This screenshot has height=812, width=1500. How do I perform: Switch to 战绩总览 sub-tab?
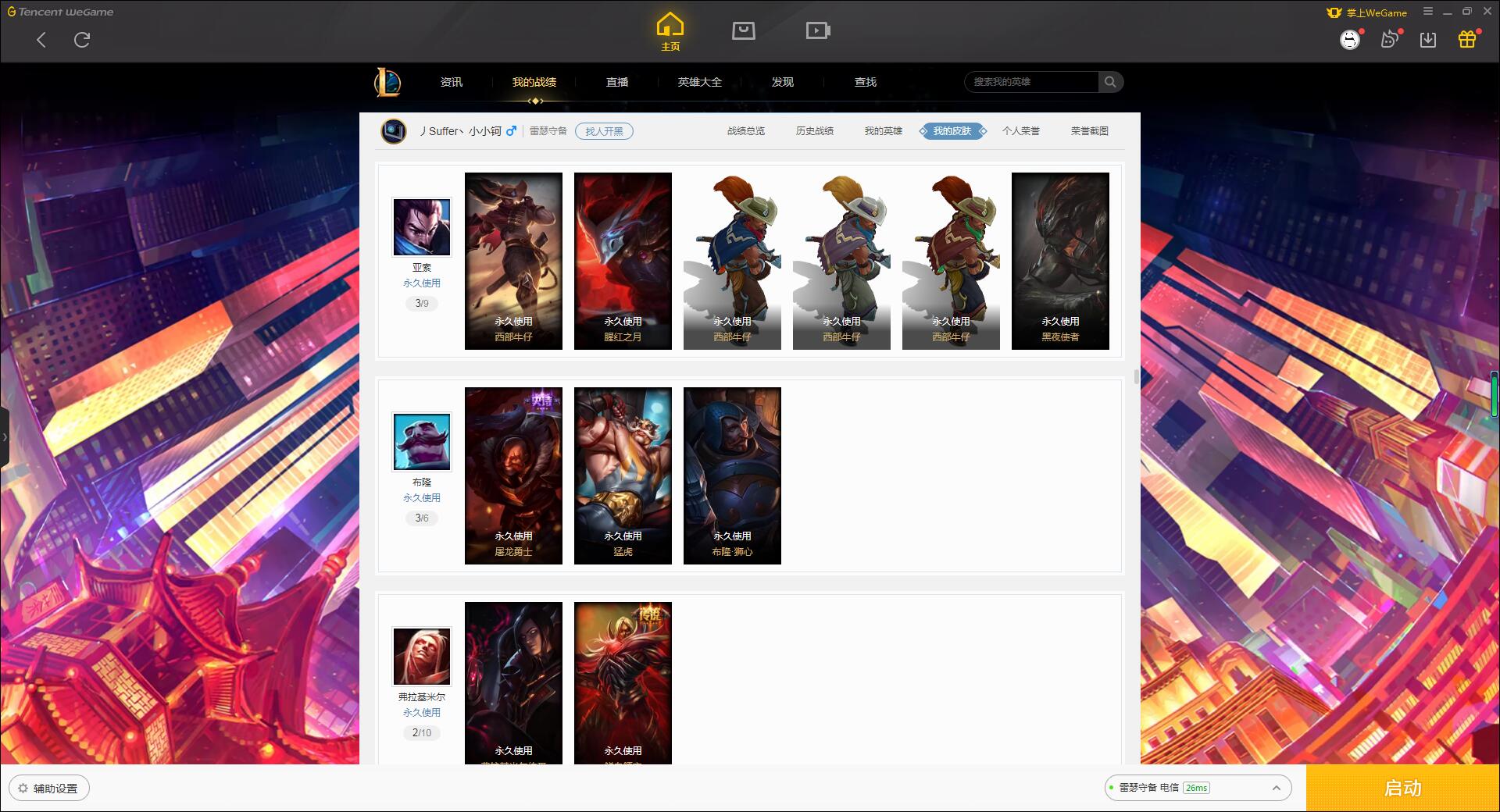(746, 131)
